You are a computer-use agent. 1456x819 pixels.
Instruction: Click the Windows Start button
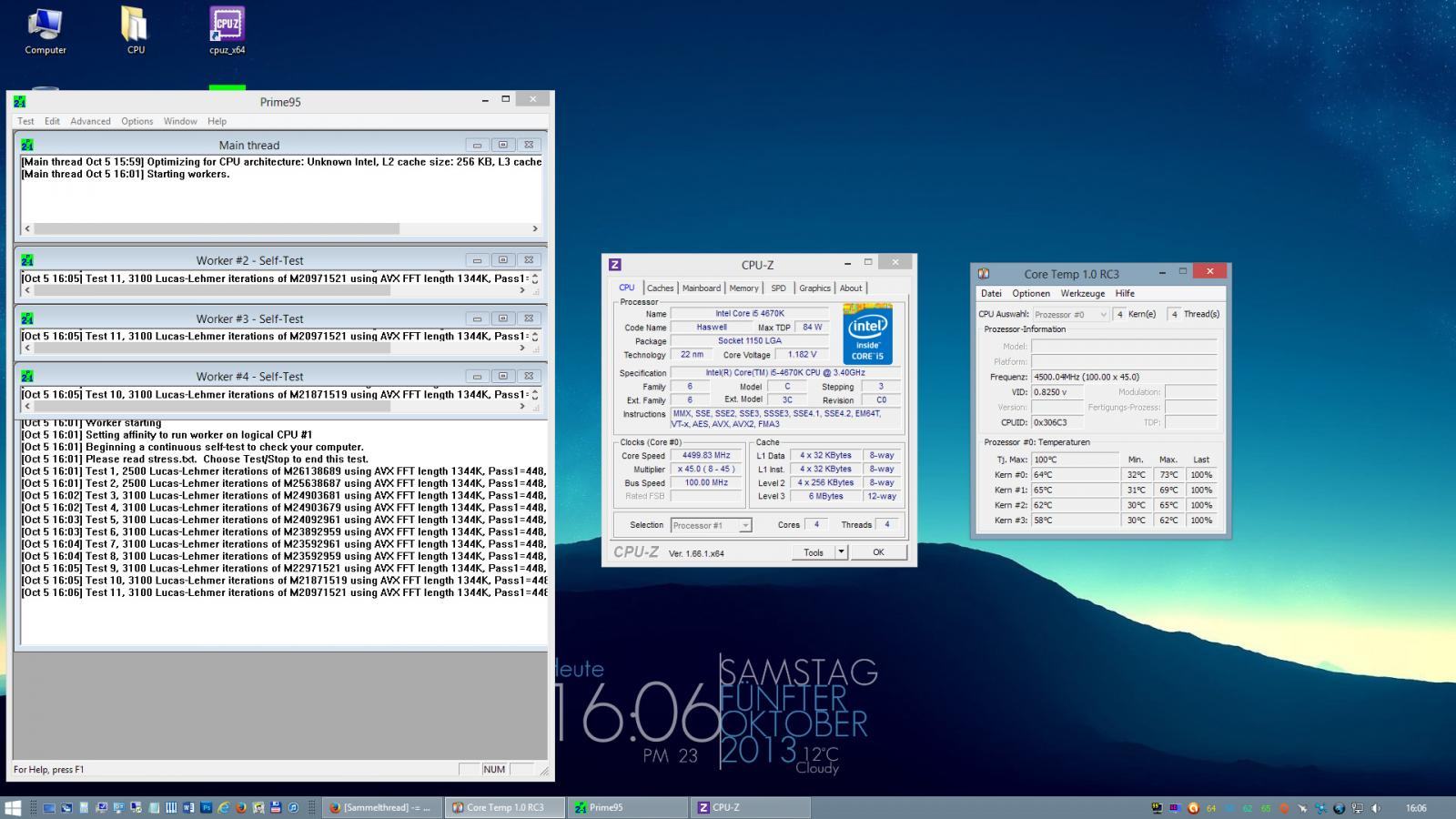(x=13, y=807)
